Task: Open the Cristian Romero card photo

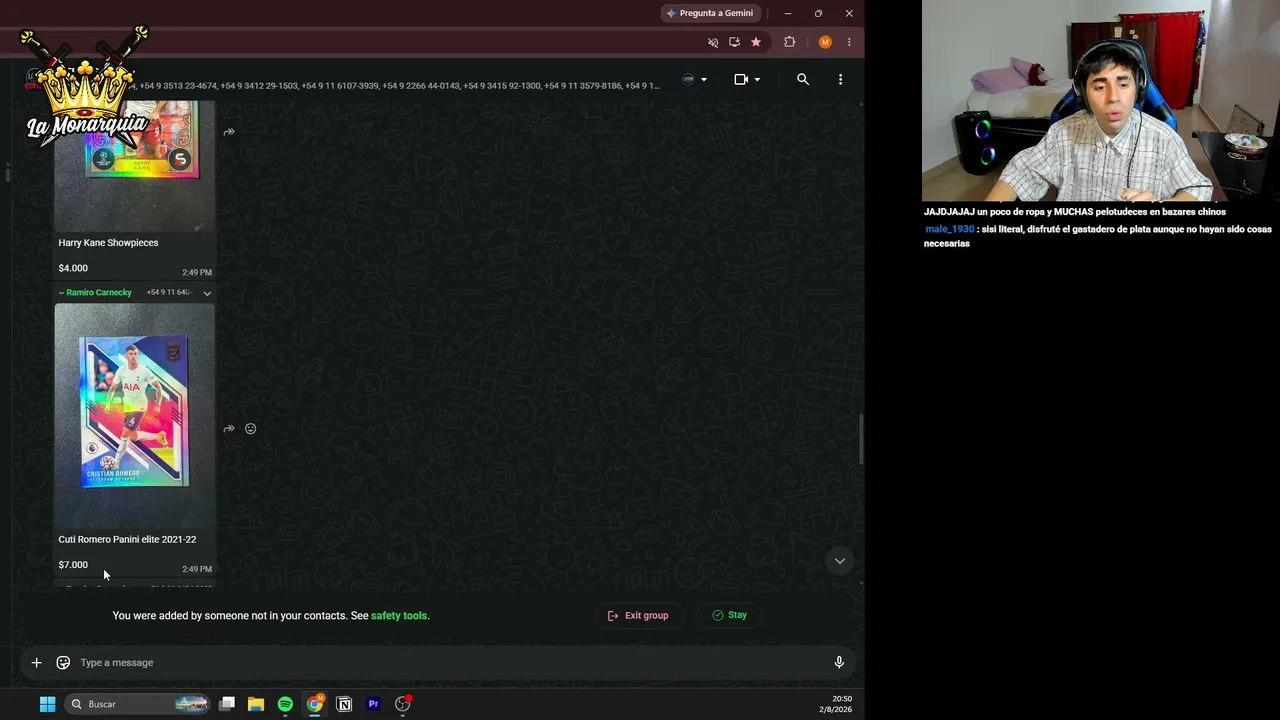Action: (x=134, y=414)
